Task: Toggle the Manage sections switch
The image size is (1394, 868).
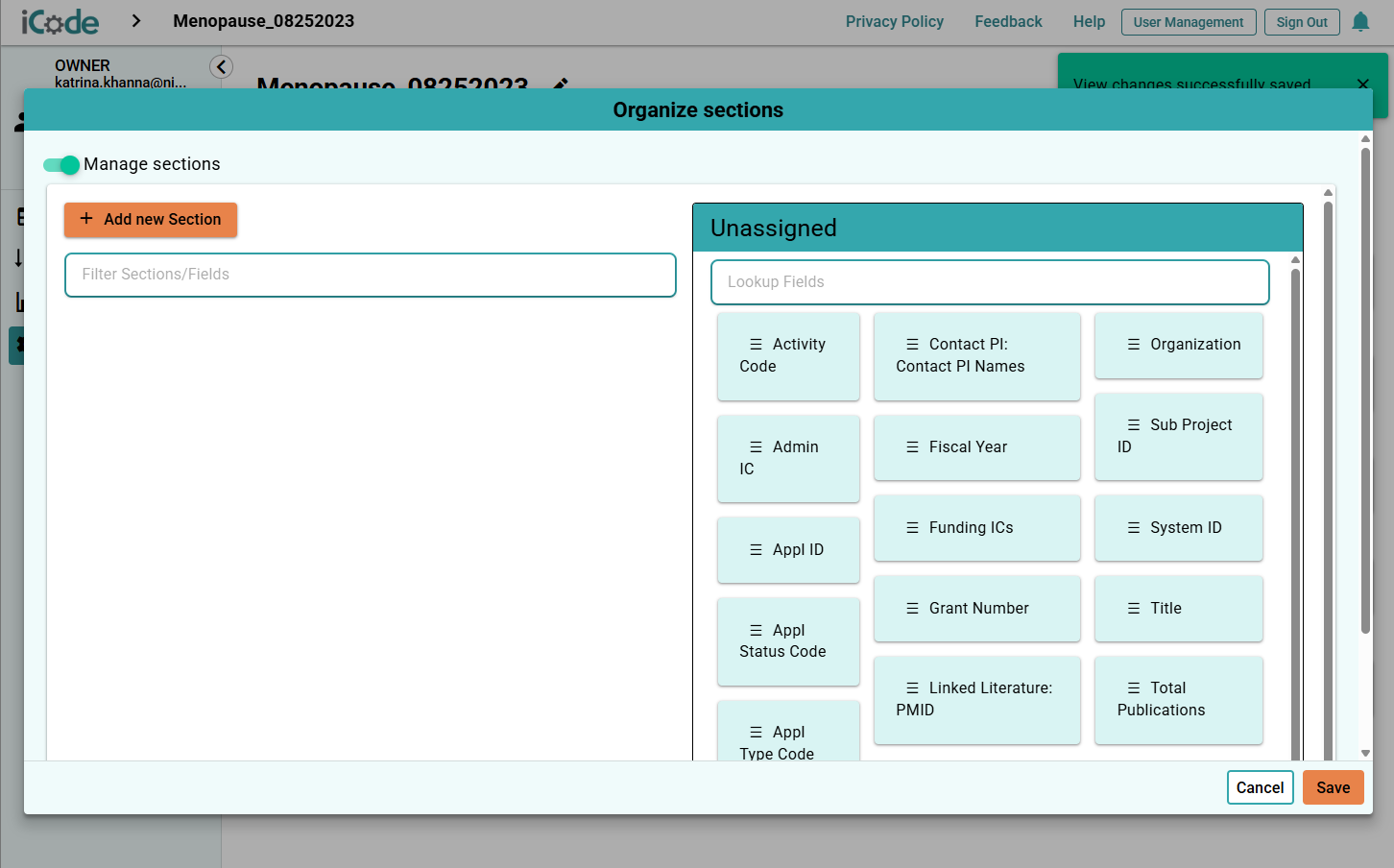Action: coord(61,164)
